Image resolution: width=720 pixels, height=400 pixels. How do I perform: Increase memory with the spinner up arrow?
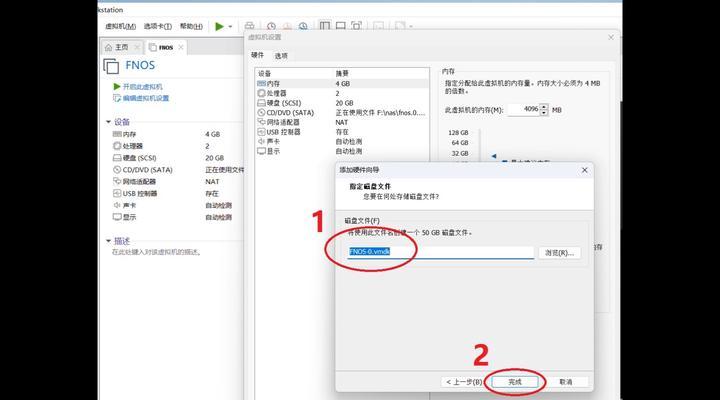click(x=544, y=107)
